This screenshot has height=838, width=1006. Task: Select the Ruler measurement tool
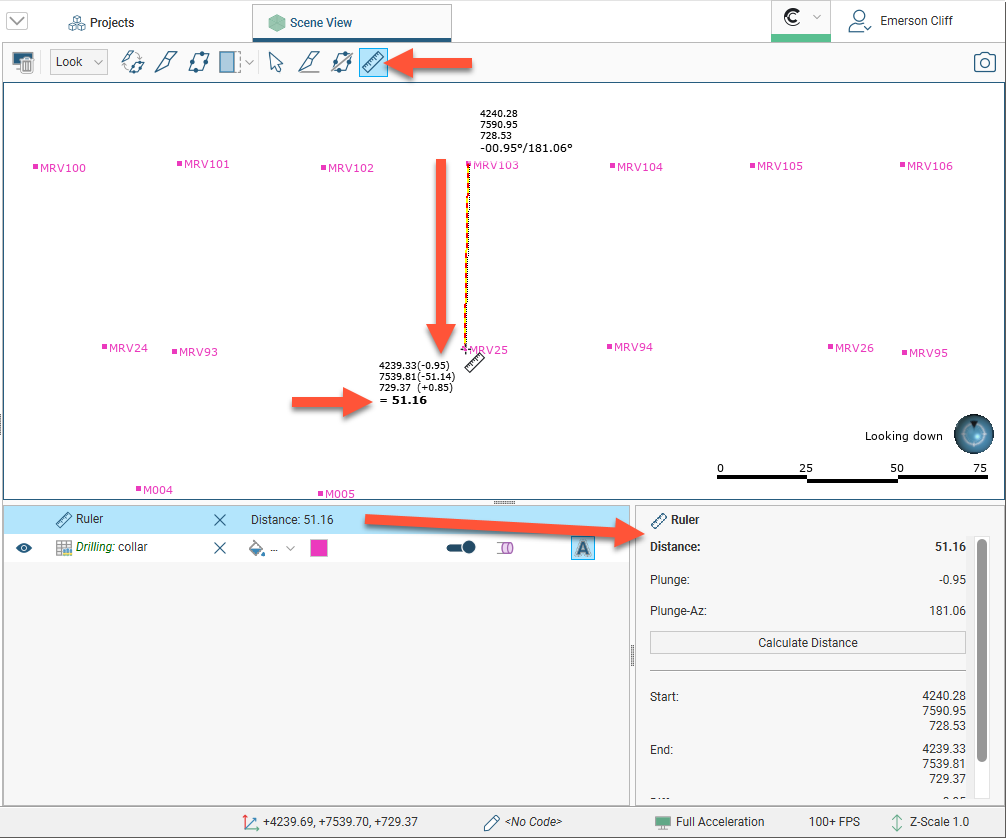[x=373, y=62]
